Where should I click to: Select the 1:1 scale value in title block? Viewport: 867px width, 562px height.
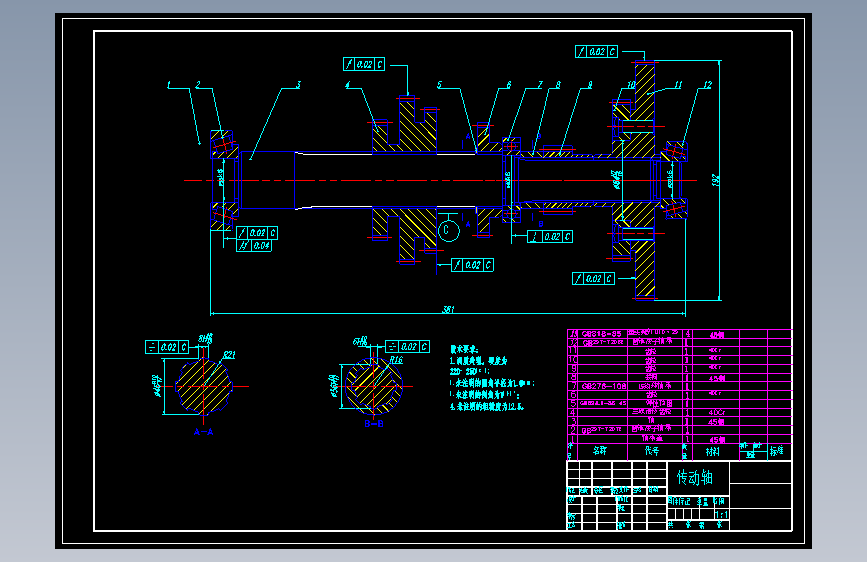tap(721, 514)
